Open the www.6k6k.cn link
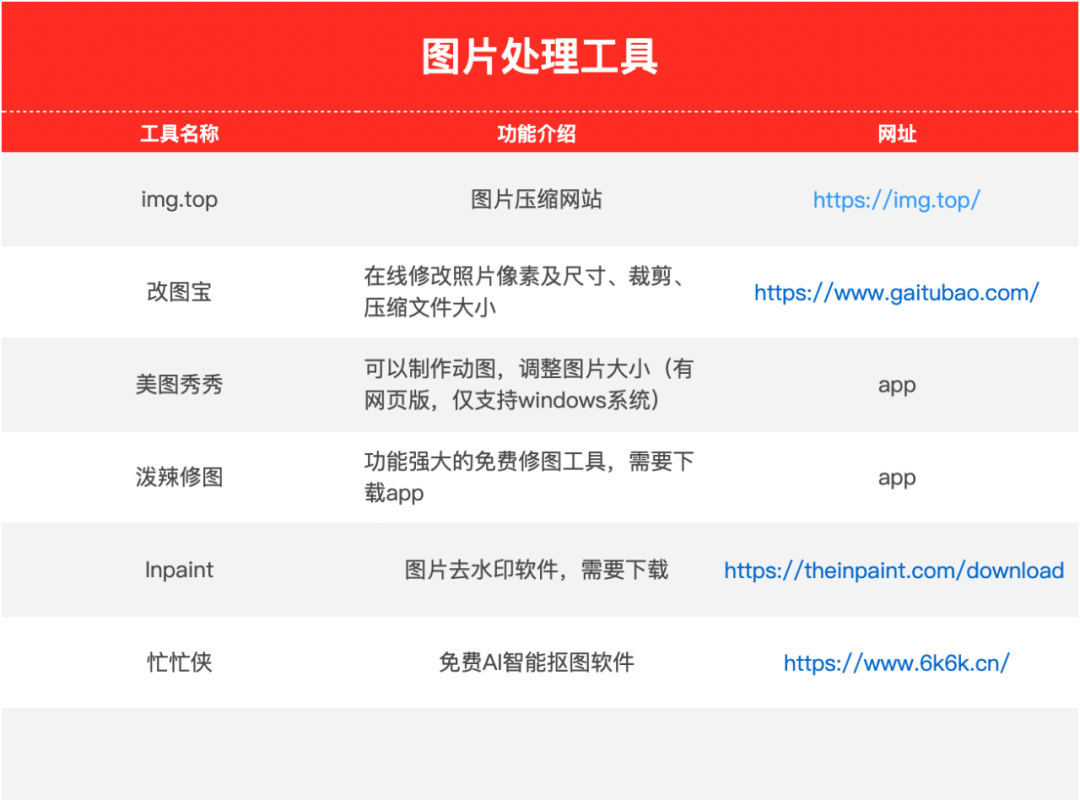Screen dimensions: 1080x800 point(896,663)
